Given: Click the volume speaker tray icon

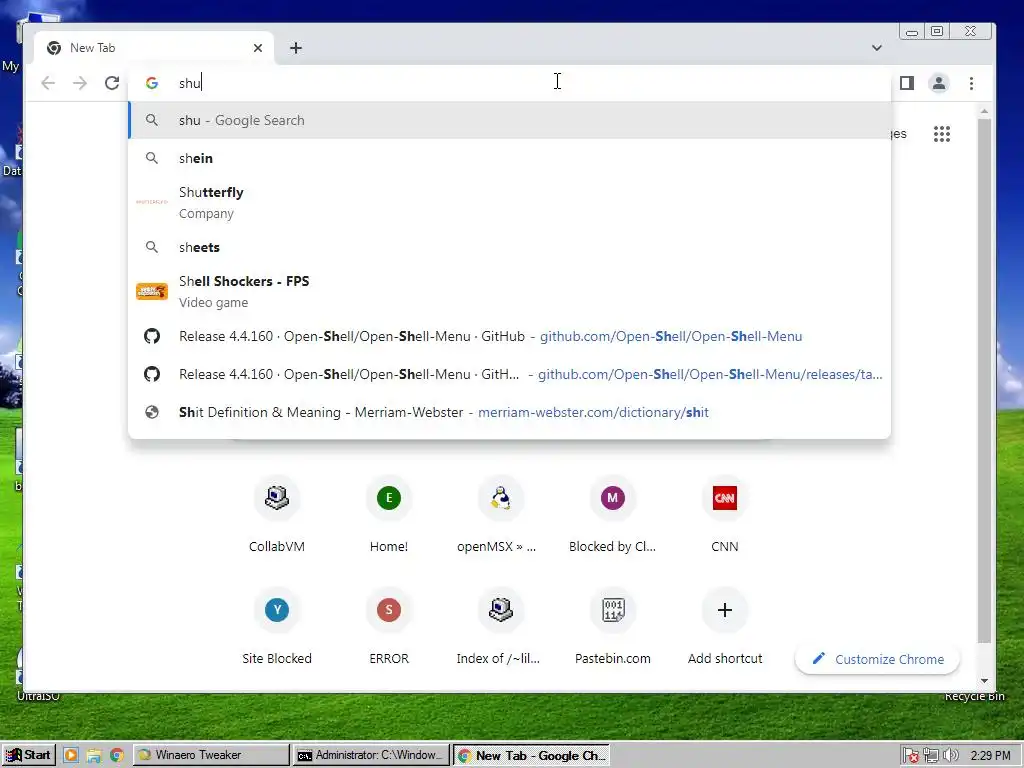Looking at the screenshot, I should (x=950, y=756).
